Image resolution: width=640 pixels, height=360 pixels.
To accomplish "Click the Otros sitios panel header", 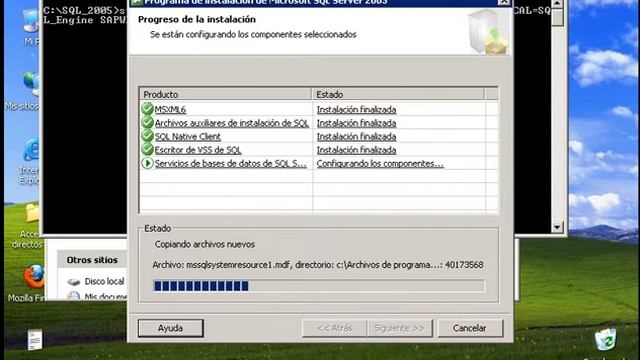I will pyautogui.click(x=92, y=260).
